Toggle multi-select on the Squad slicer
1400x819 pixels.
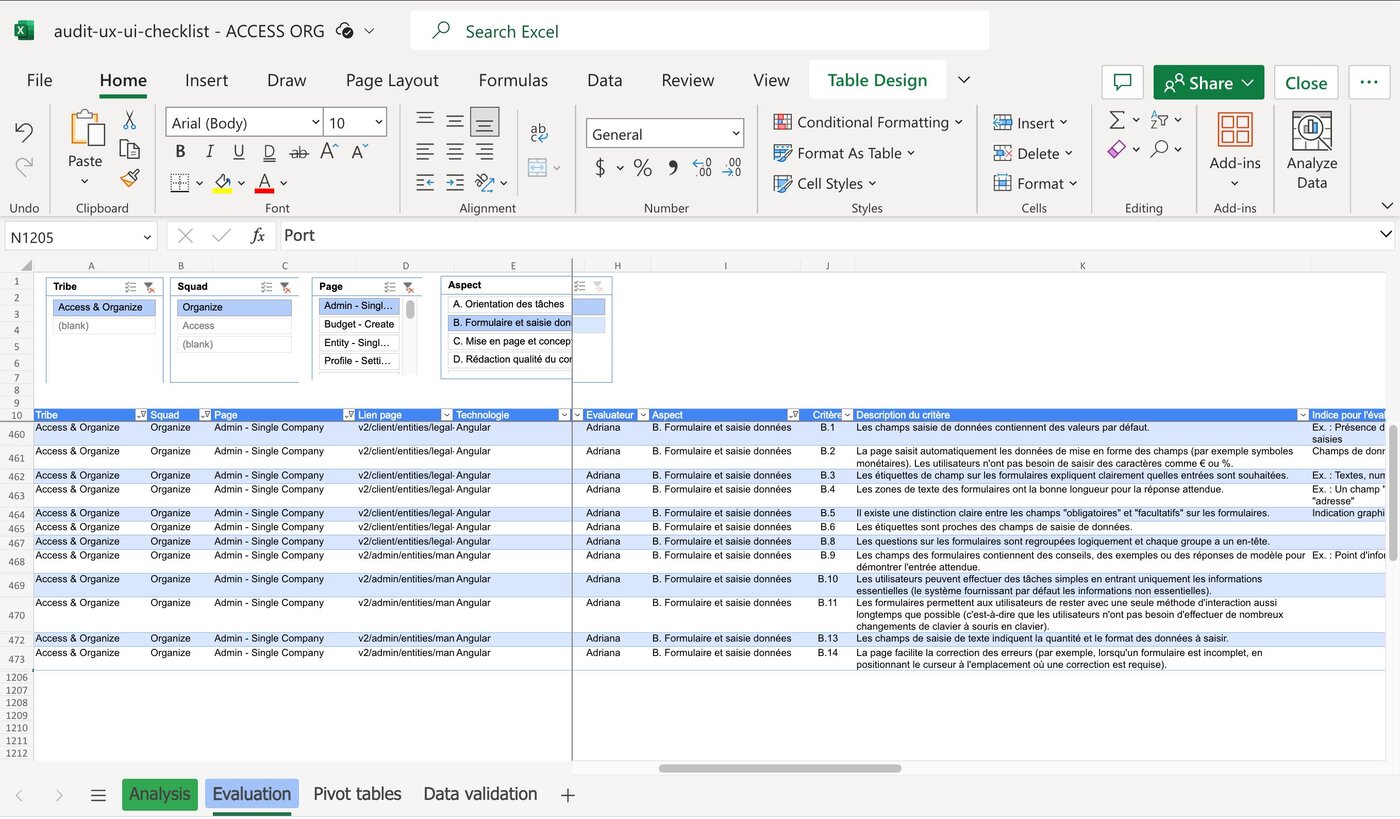tap(267, 287)
